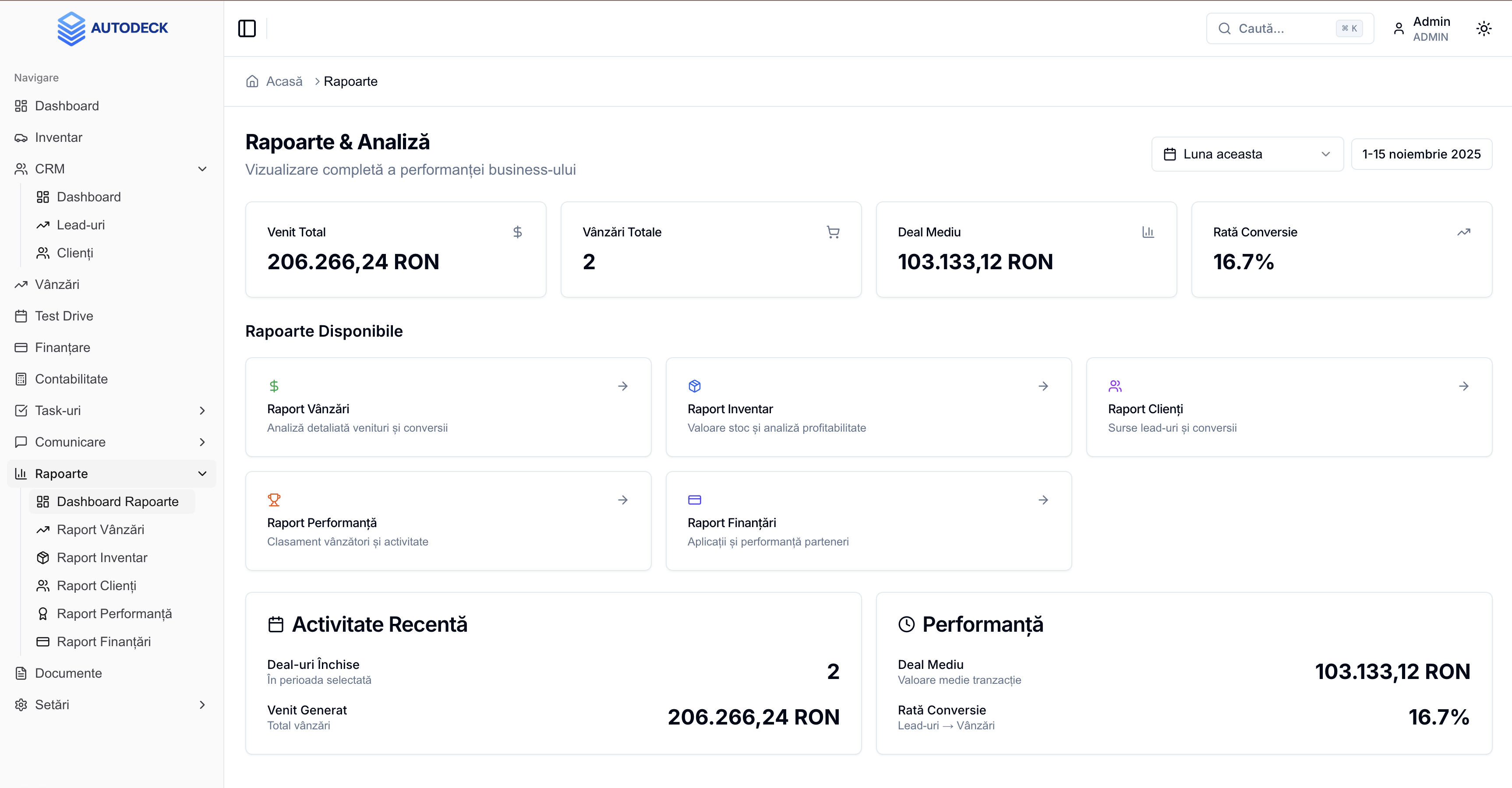Collapse the CRM sidebar section
1512x788 pixels.
pos(202,169)
